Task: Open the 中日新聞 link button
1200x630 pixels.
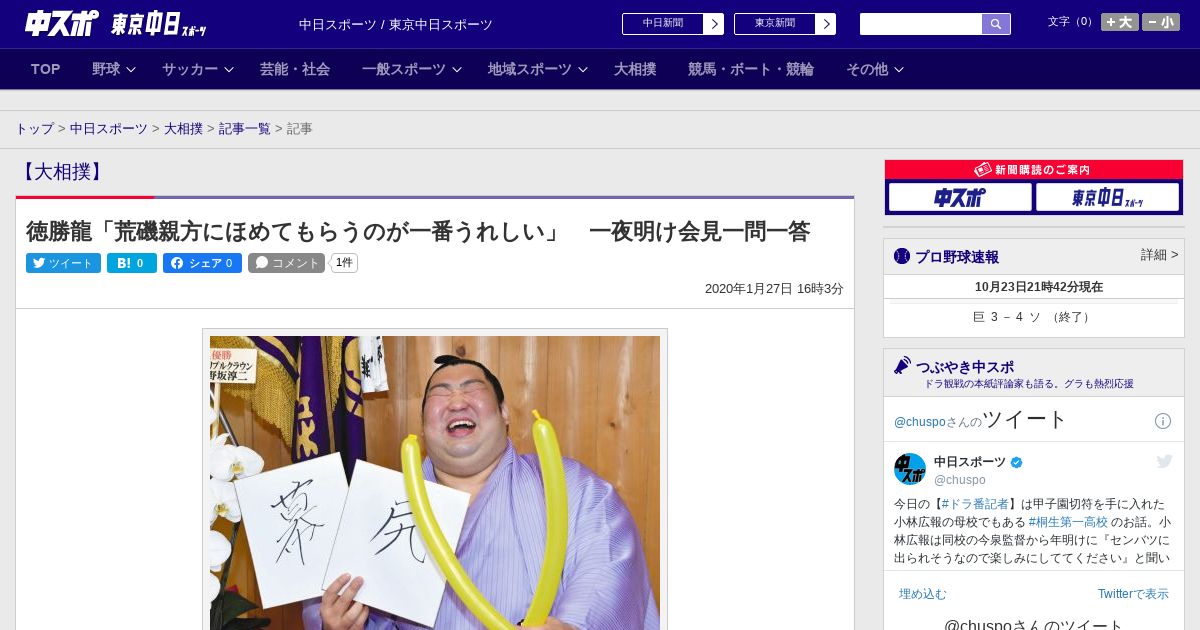Action: (673, 24)
